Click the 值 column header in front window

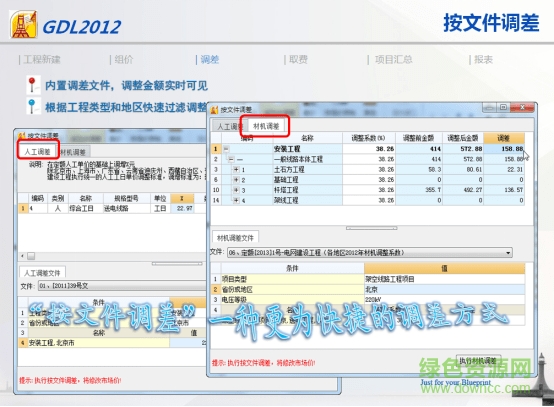(444, 268)
